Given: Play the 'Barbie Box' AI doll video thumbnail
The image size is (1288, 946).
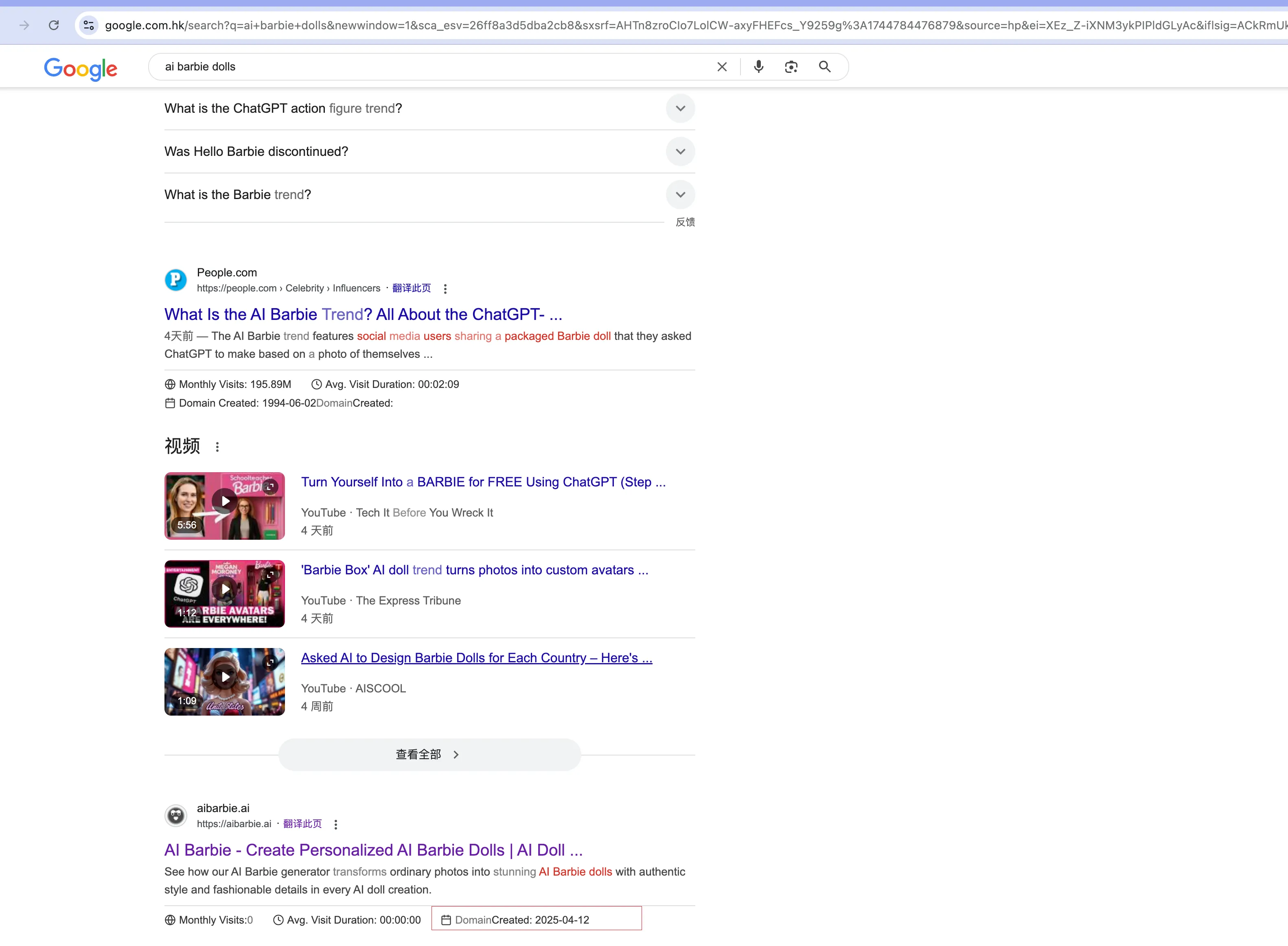Looking at the screenshot, I should pos(224,594).
